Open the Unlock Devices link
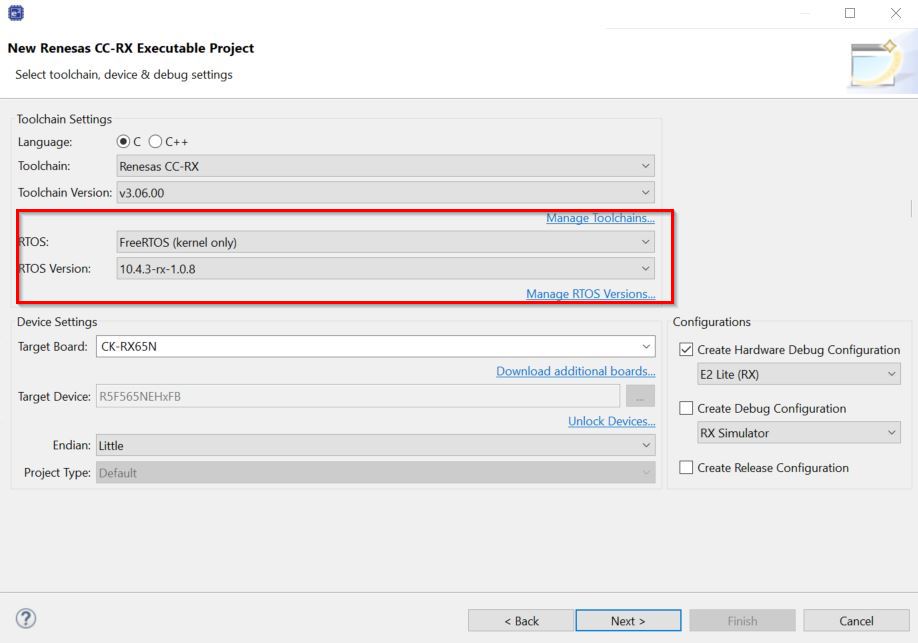The width and height of the screenshot is (918, 643). coord(611,421)
